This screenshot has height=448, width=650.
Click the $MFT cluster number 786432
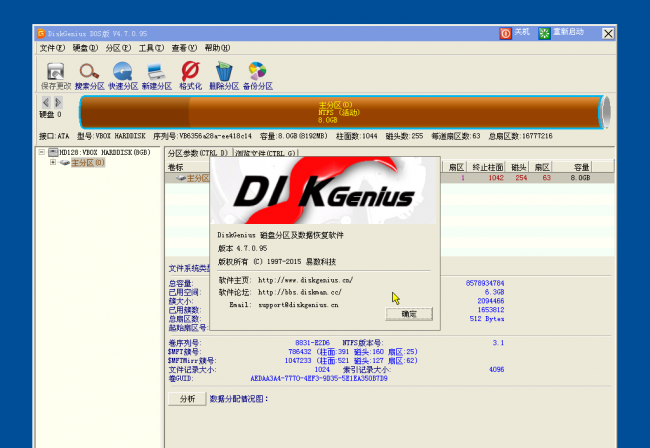click(x=300, y=352)
